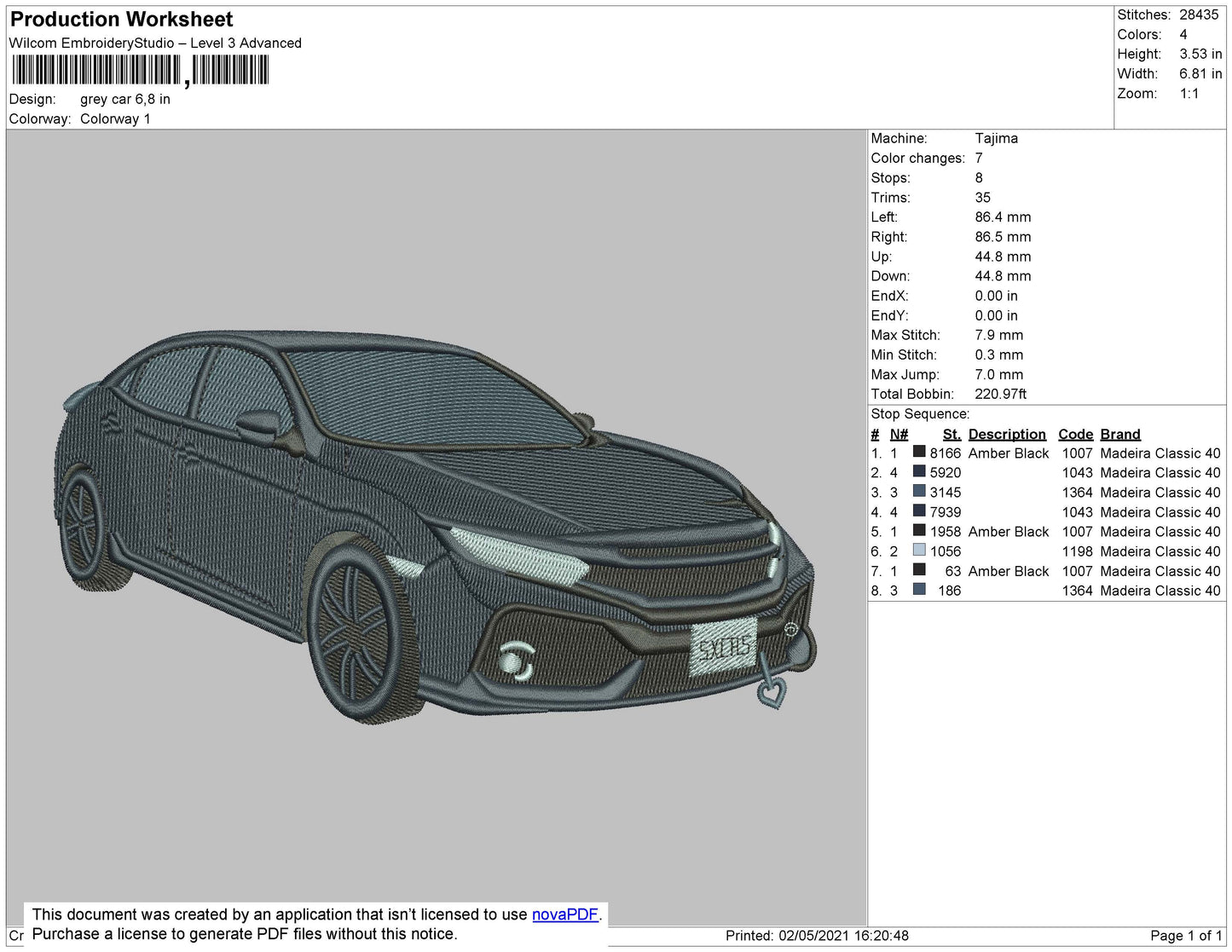
Task: Click the Down value 44.8 mm
Action: point(1004,276)
